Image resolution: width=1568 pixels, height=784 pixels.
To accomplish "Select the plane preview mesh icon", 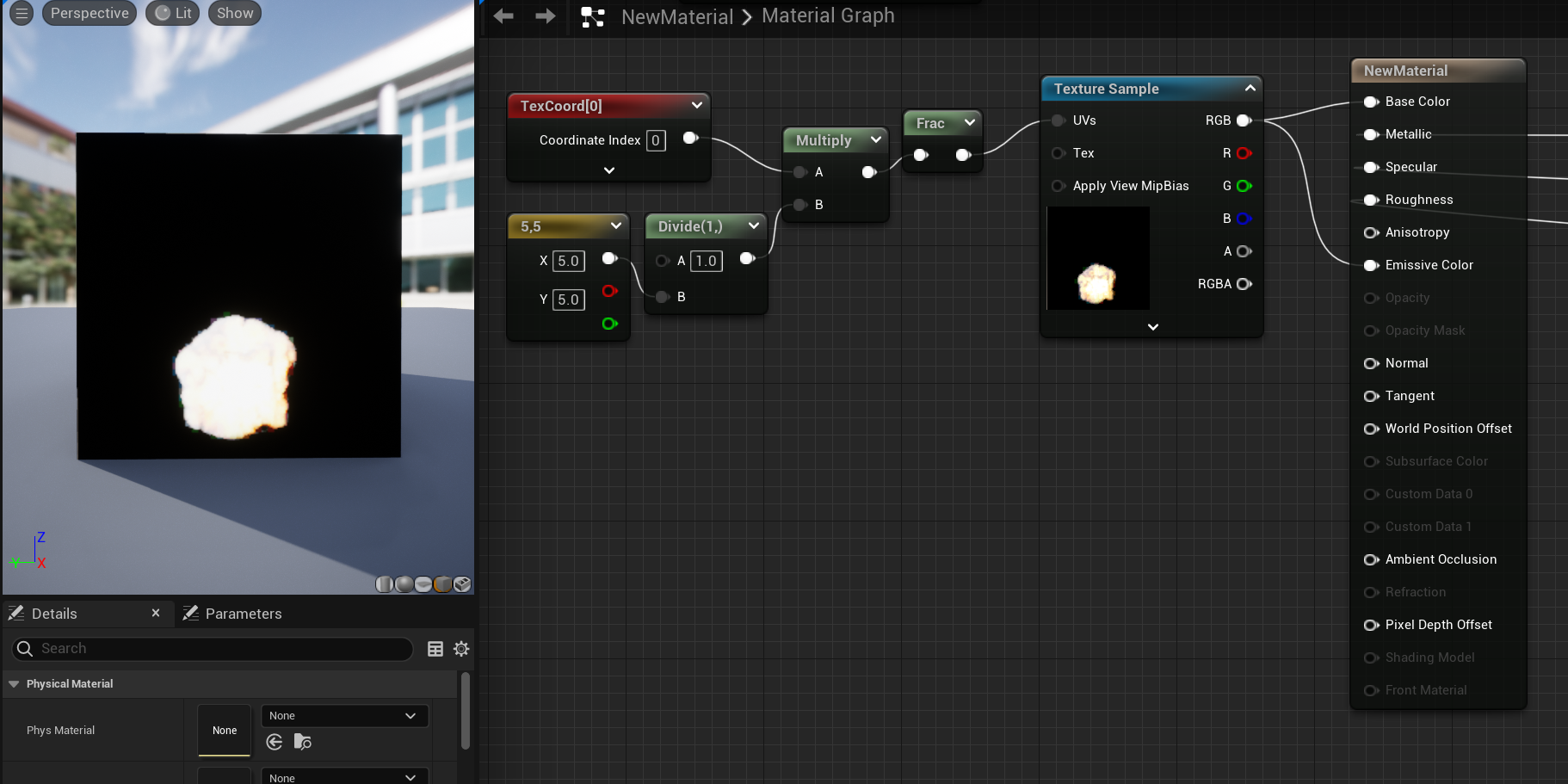I will pos(423,584).
